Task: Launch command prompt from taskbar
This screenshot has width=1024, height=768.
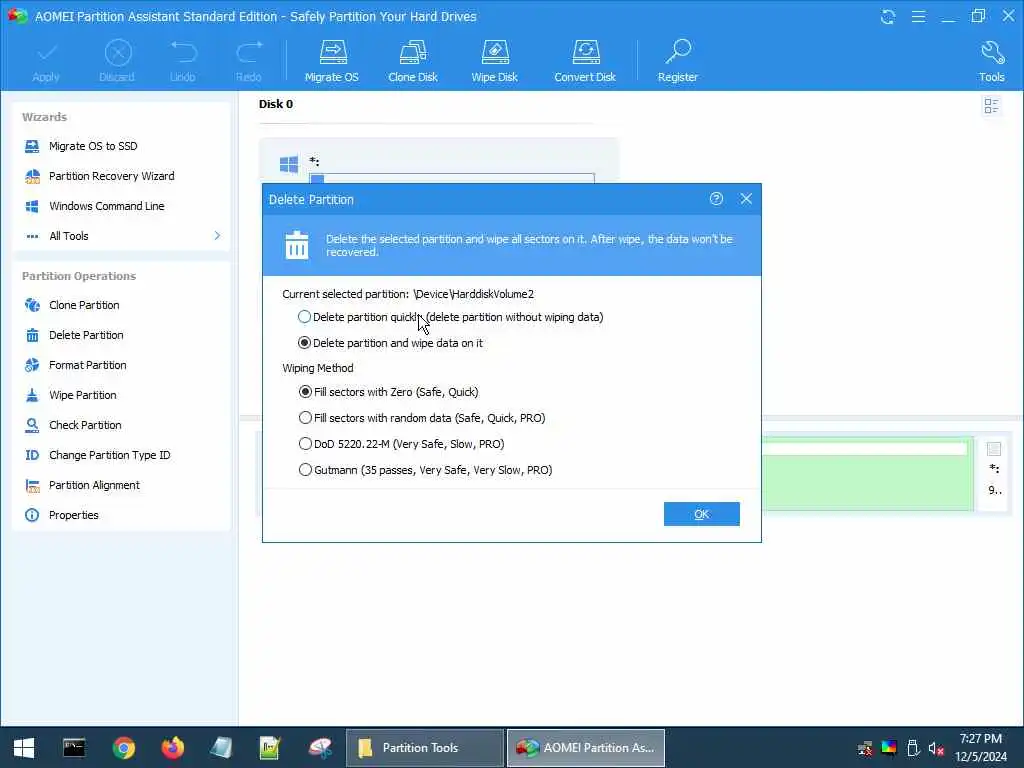Action: click(74, 748)
